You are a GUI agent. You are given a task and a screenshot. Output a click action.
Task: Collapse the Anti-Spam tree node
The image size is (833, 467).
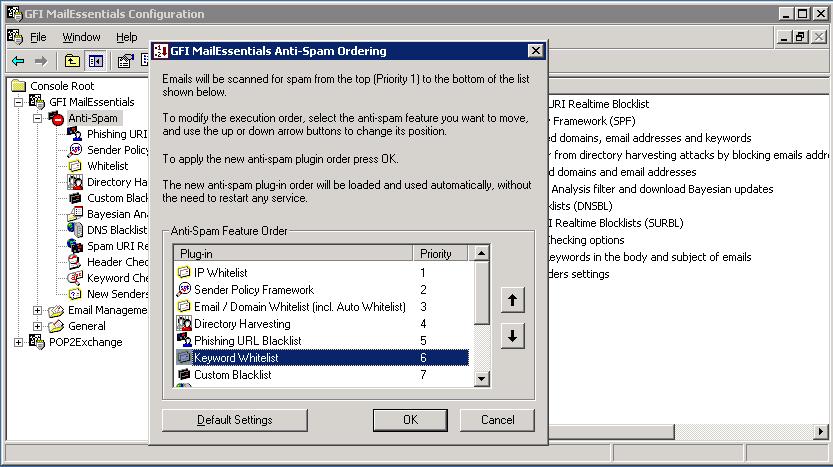(38, 118)
